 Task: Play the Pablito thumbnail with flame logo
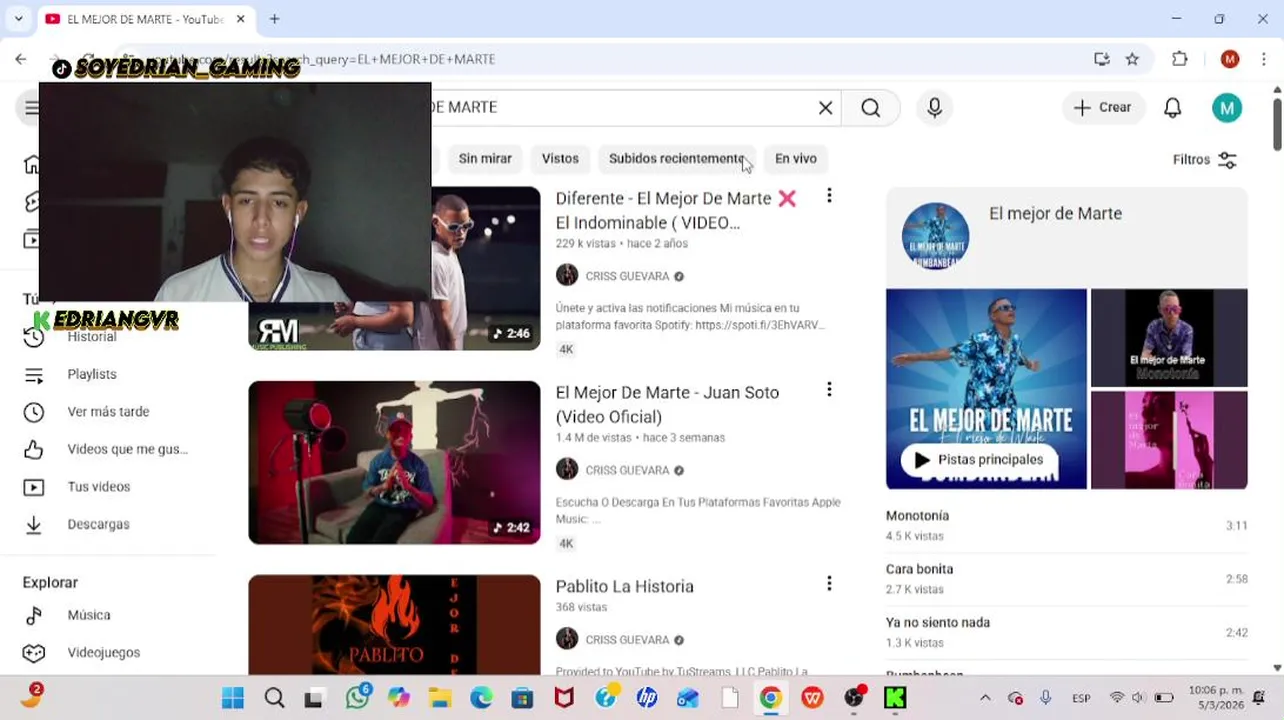coord(394,624)
